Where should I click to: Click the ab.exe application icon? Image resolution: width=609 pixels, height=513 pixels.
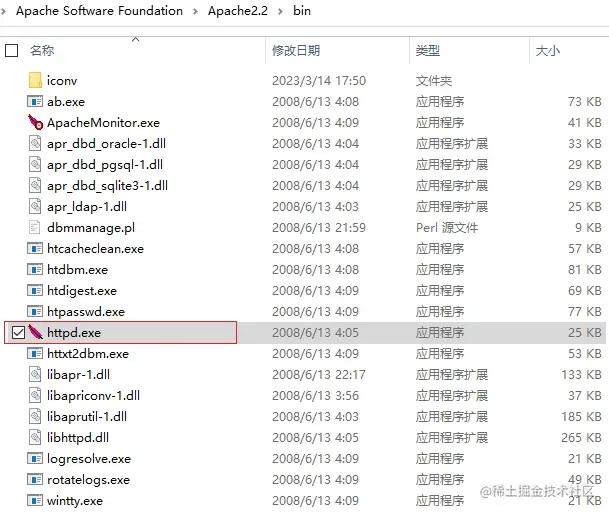click(35, 102)
